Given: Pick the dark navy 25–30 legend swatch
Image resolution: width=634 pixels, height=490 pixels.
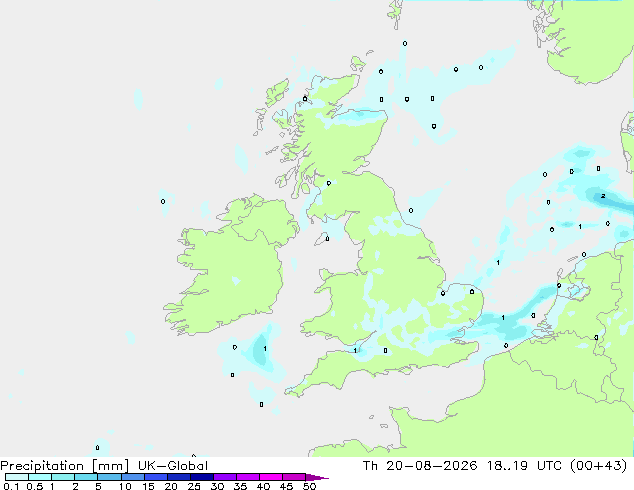Looking at the screenshot, I should 202,477.
